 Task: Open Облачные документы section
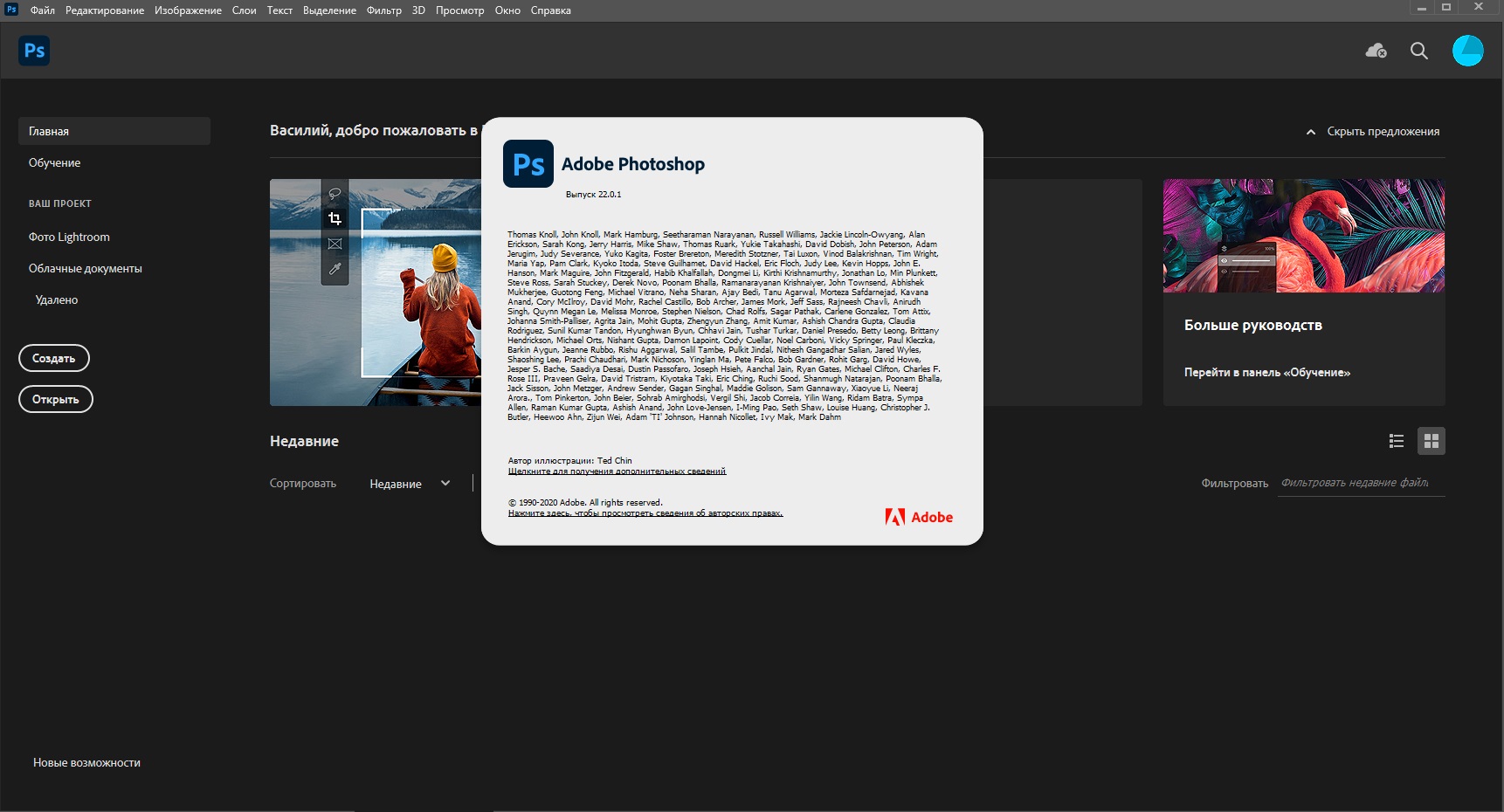[x=85, y=268]
